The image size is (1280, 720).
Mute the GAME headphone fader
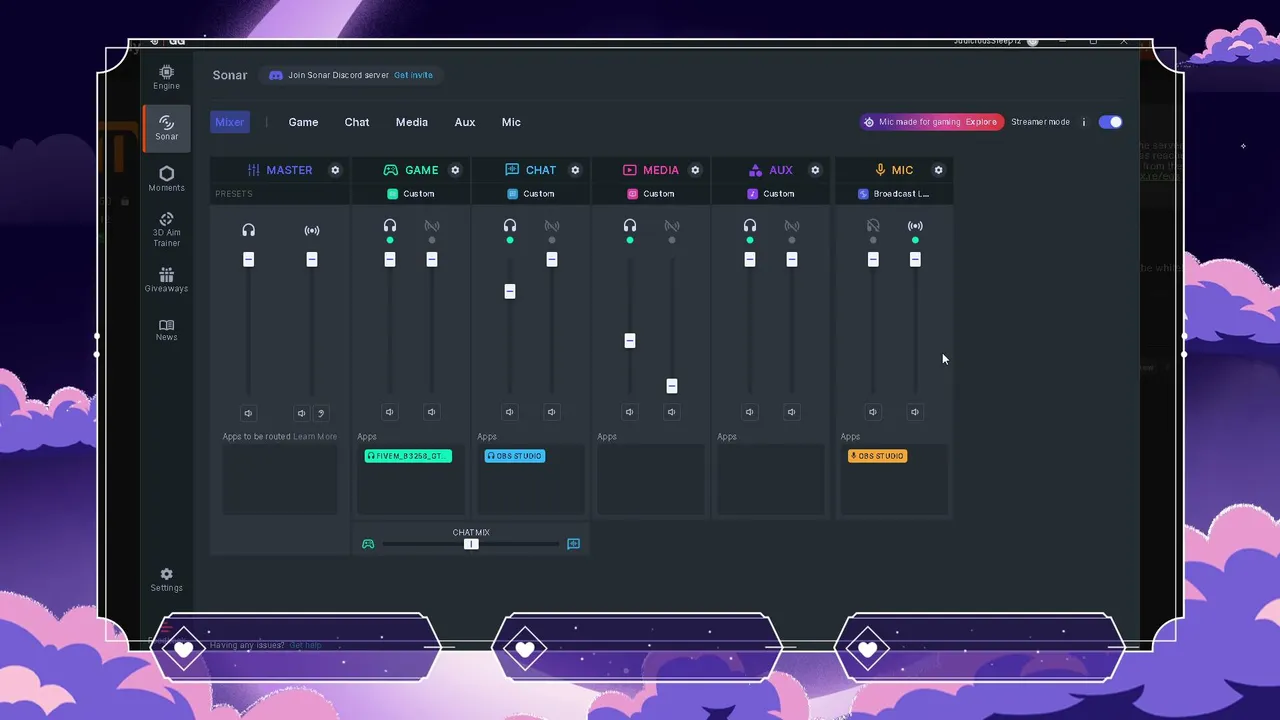coord(390,412)
